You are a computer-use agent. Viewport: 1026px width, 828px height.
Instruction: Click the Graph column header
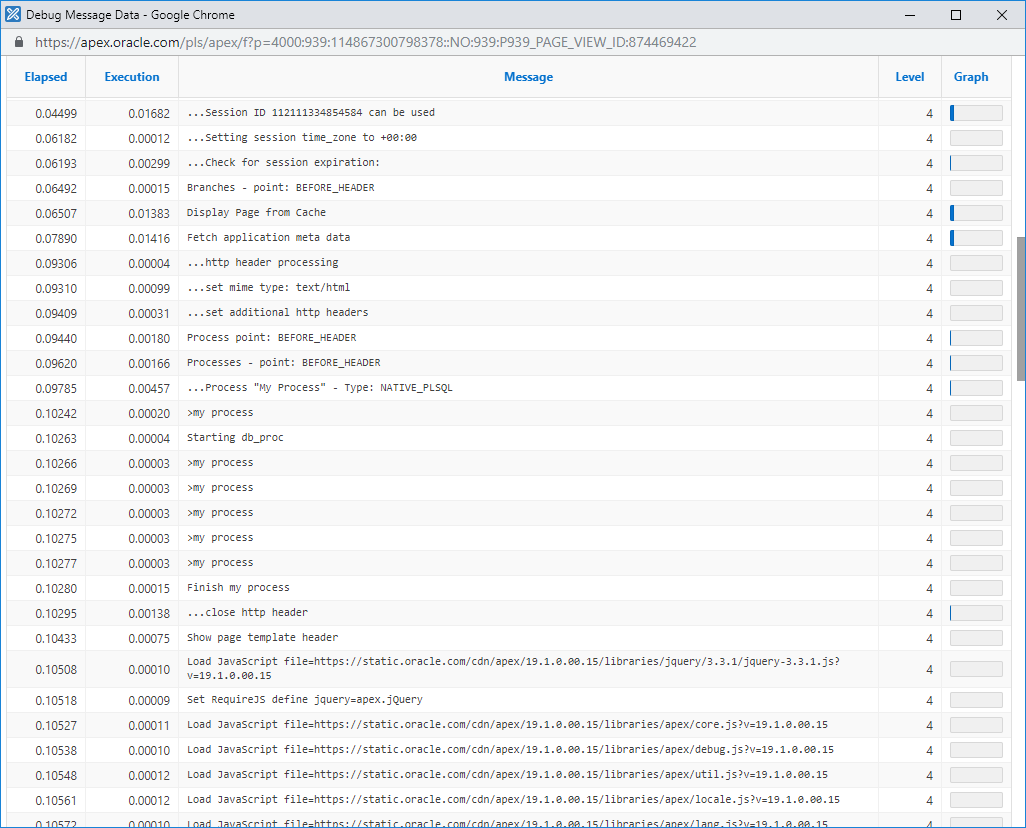click(970, 77)
